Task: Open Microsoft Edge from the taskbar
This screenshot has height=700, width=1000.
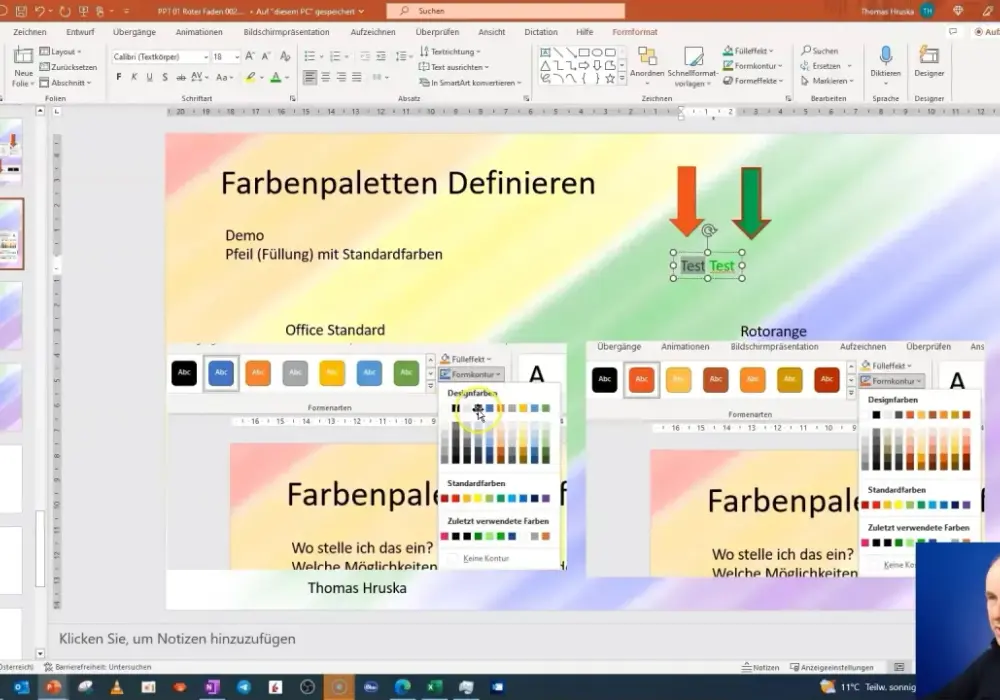Action: (x=402, y=687)
